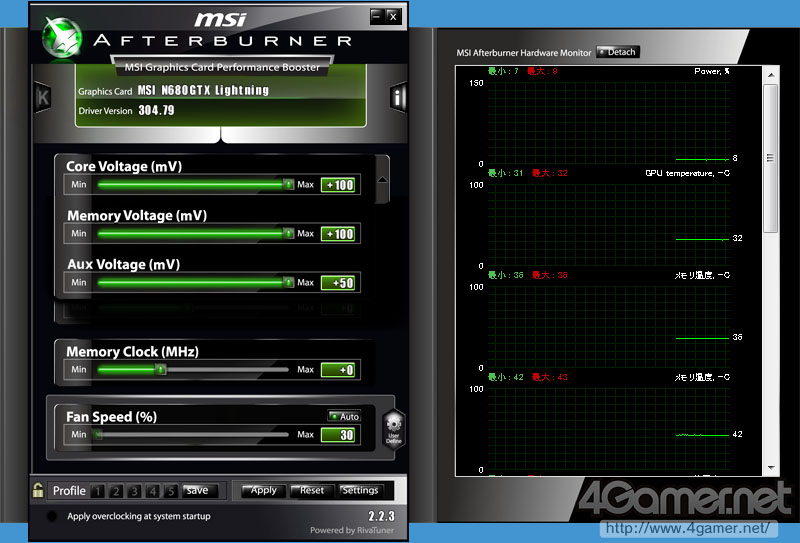Select profile slot 2
The image size is (800, 543).
116,491
